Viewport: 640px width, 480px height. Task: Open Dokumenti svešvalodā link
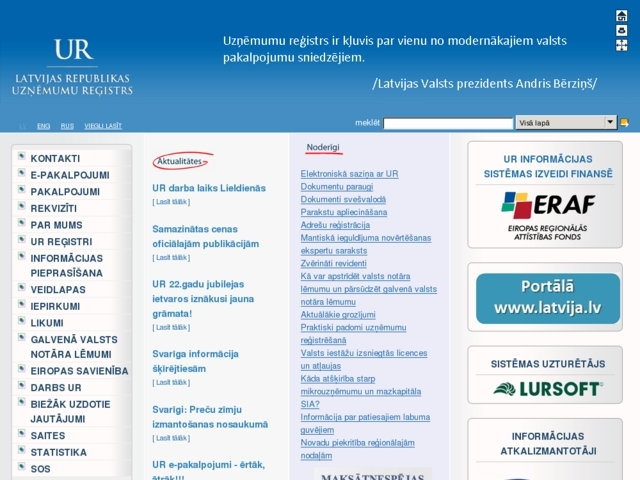(343, 200)
